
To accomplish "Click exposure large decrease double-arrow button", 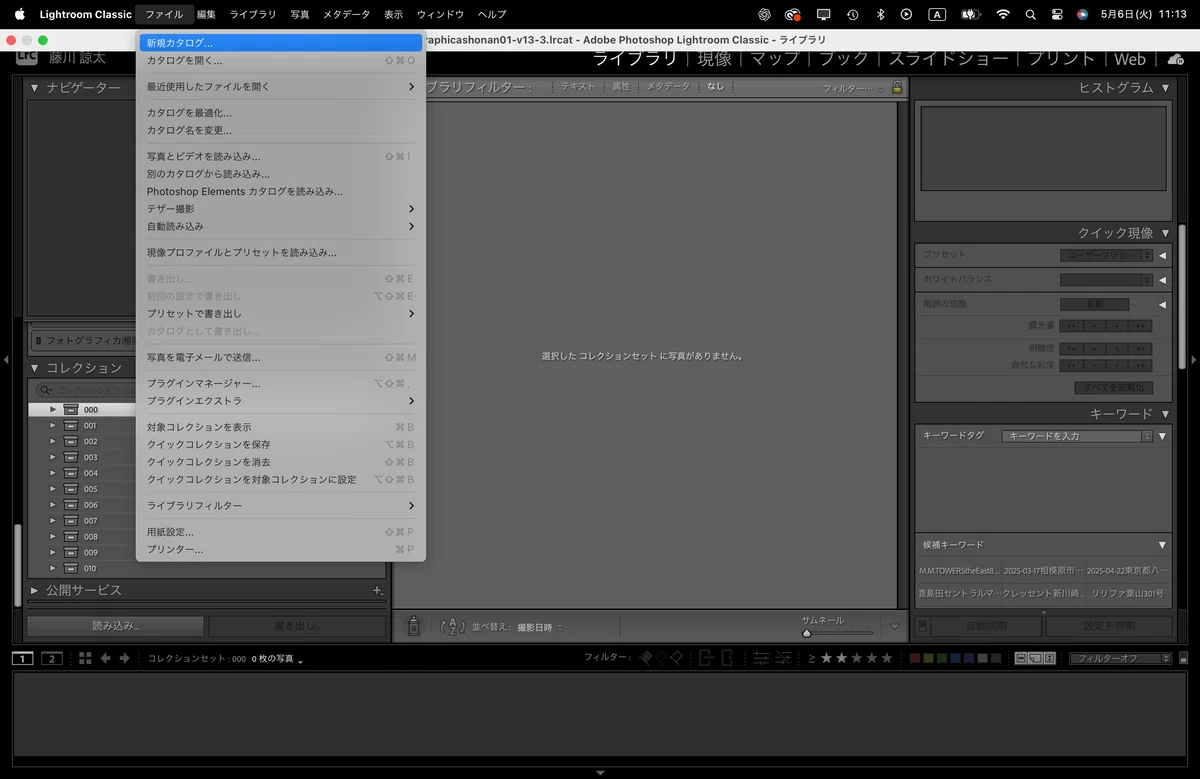I will pos(1072,326).
